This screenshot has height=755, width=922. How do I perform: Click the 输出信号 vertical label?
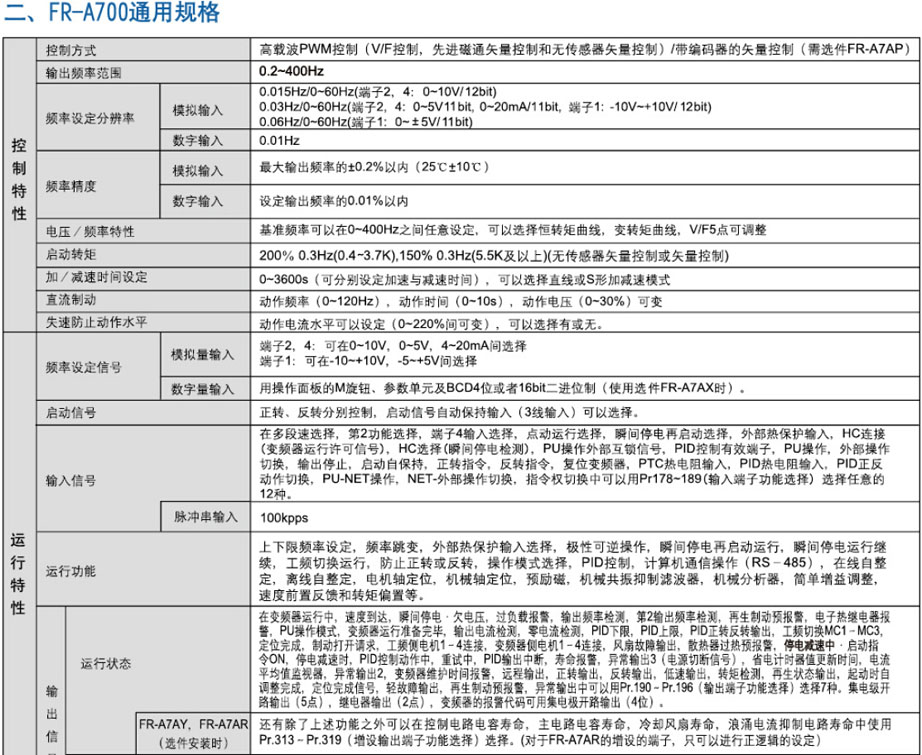coord(51,720)
